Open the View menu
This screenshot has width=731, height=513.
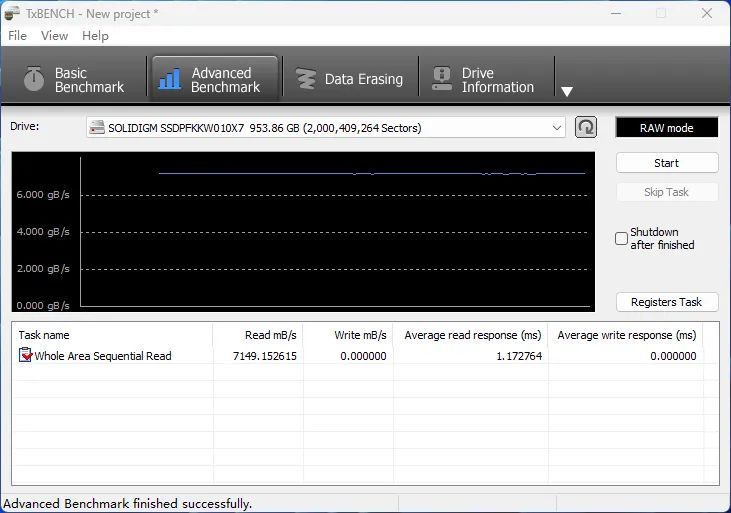click(x=54, y=36)
